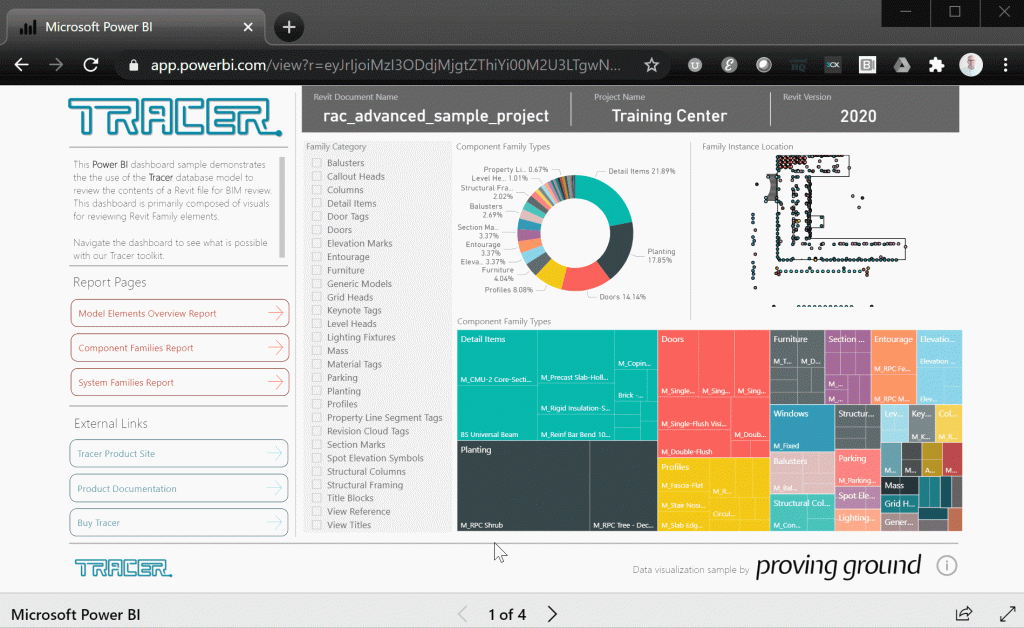This screenshot has width=1024, height=628.
Task: Go to the next report page
Action: pos(552,614)
